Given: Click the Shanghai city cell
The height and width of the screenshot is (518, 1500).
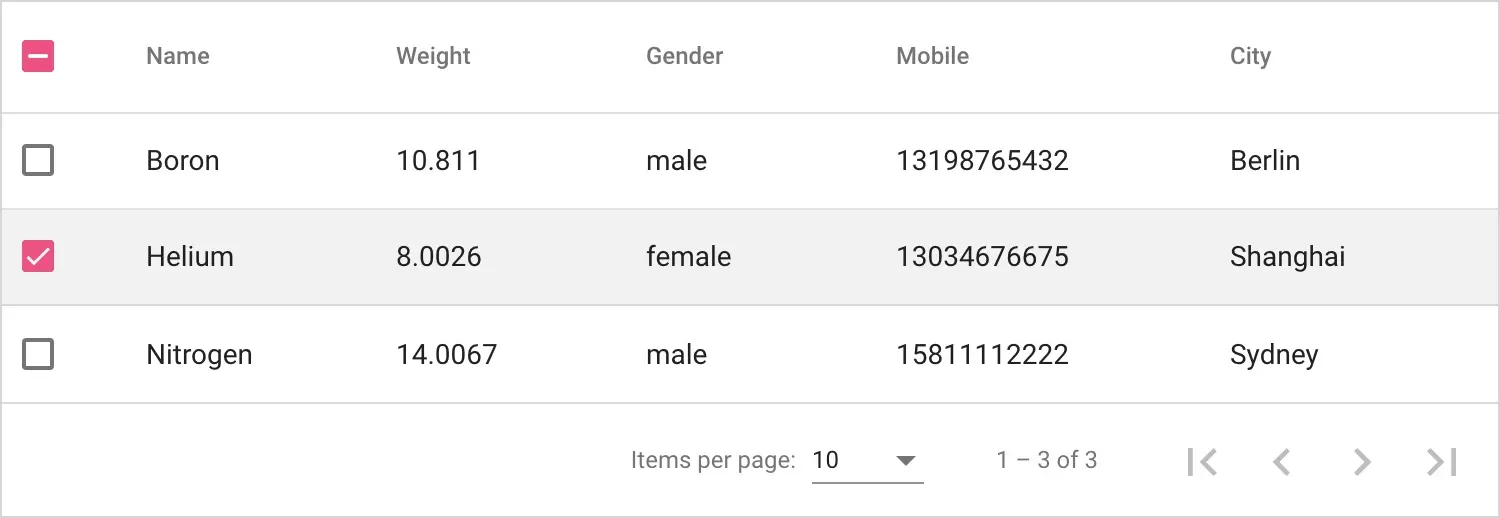Looking at the screenshot, I should point(1287,257).
